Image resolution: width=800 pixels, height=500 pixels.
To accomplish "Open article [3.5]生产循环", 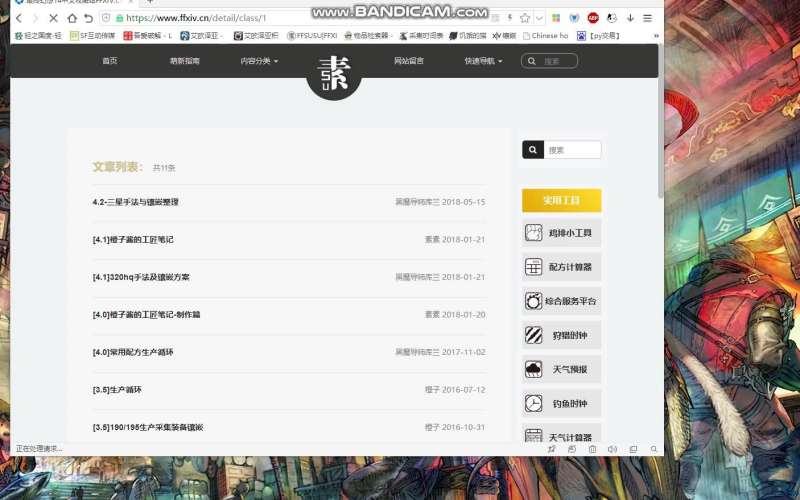I will [x=117, y=390].
